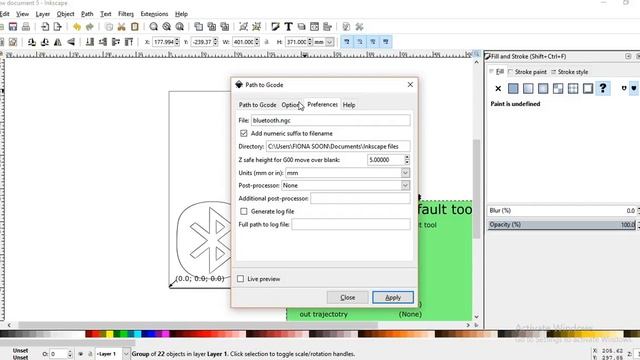Toggle the last blue transform-affect button

coord(386,42)
